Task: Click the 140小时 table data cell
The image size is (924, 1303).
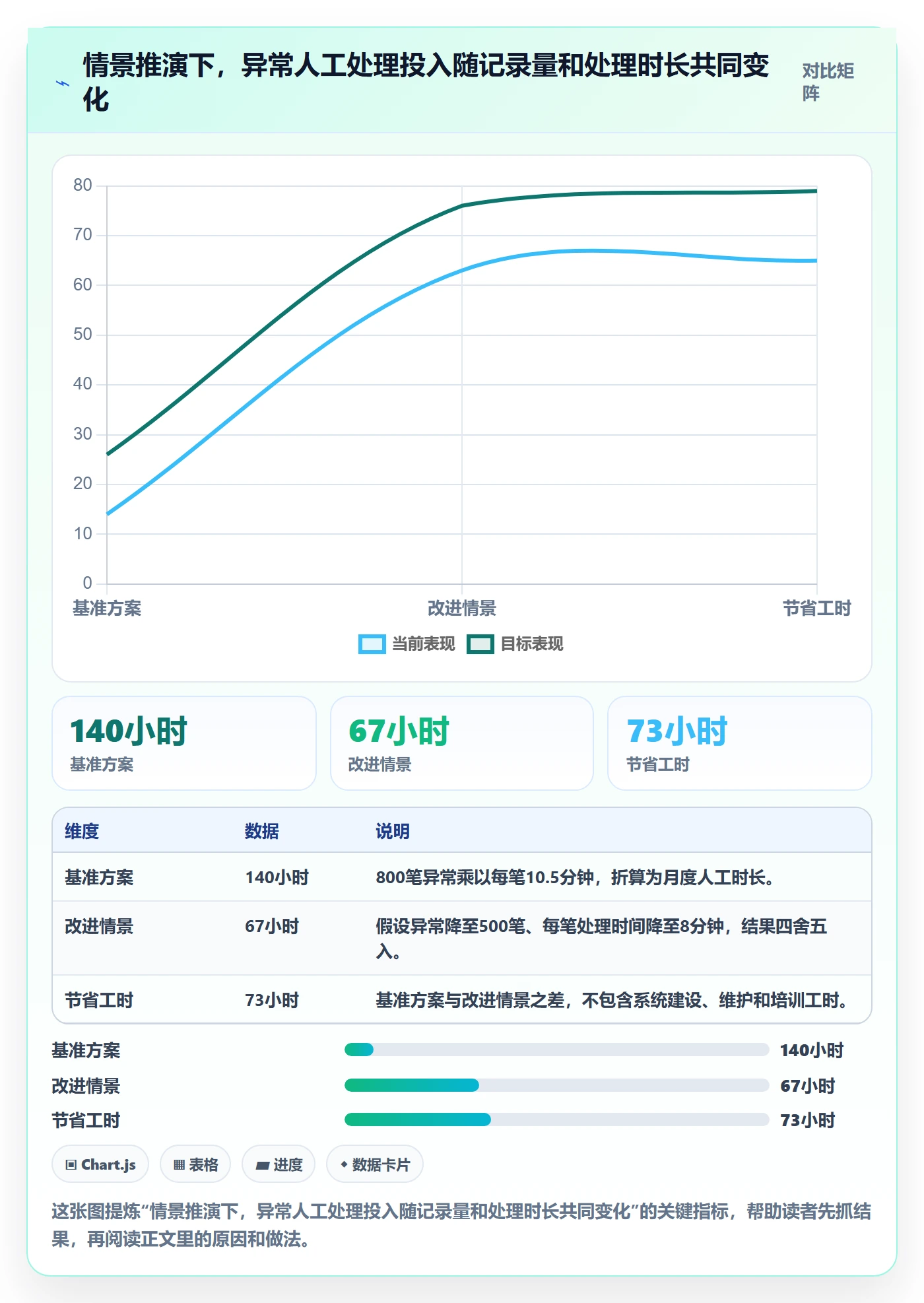Action: coord(277,877)
